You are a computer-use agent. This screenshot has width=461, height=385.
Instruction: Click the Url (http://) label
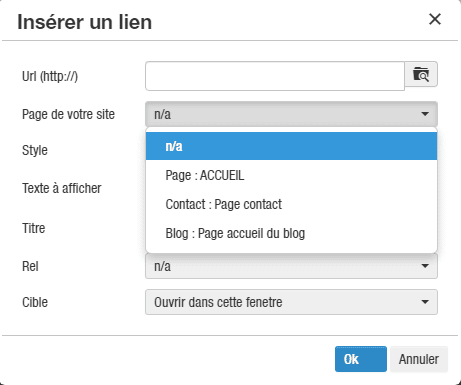pyautogui.click(x=50, y=76)
